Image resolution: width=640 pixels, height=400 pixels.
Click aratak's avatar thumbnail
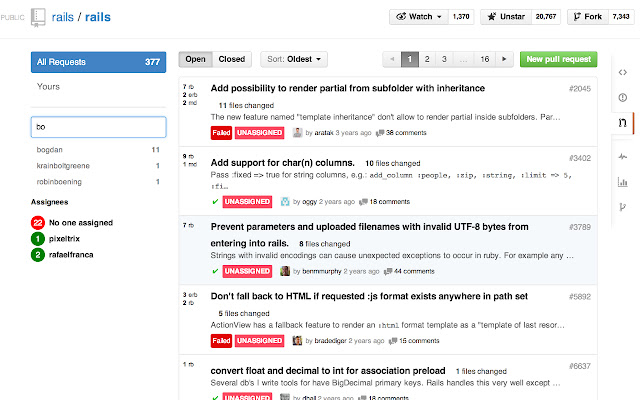(298, 133)
